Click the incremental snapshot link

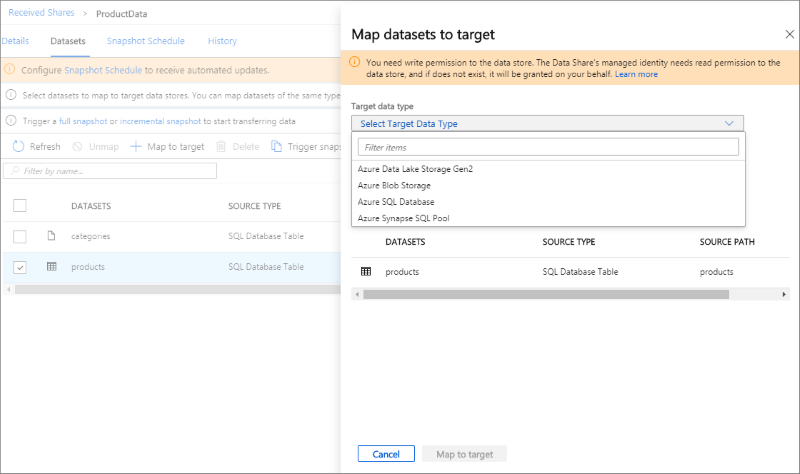click(160, 121)
